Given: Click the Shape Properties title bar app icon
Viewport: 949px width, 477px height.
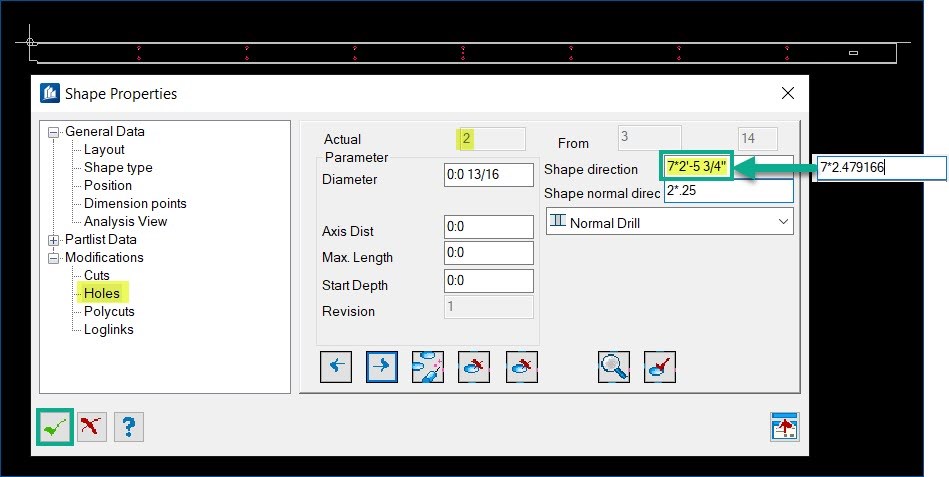Looking at the screenshot, I should coord(50,93).
